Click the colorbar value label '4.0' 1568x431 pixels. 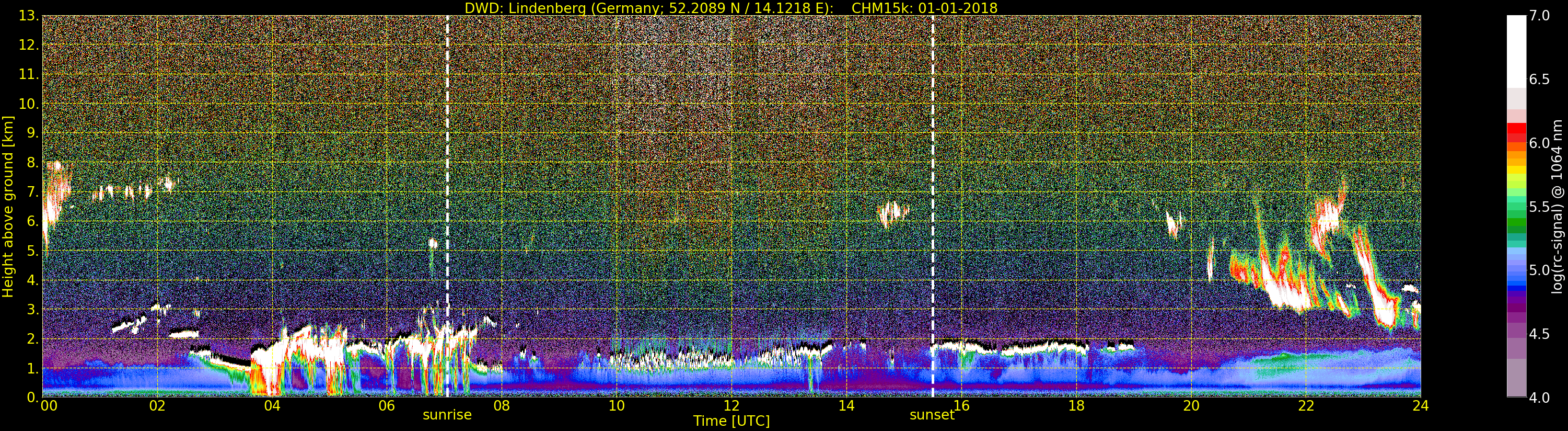(x=1539, y=398)
